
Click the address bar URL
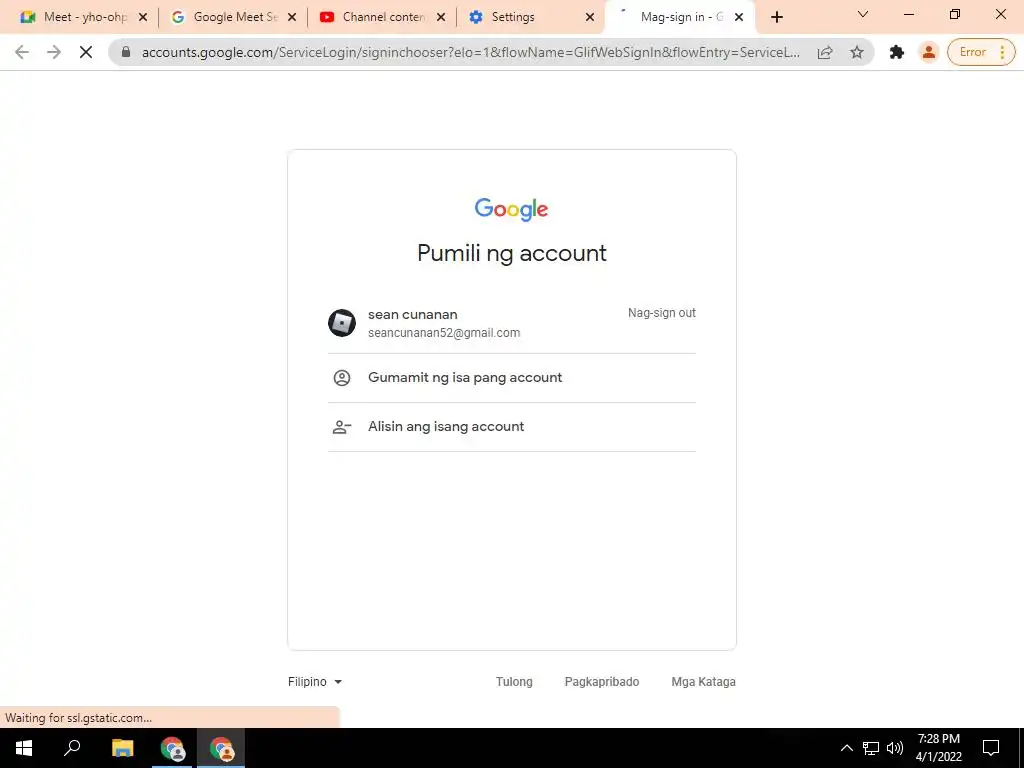point(470,52)
